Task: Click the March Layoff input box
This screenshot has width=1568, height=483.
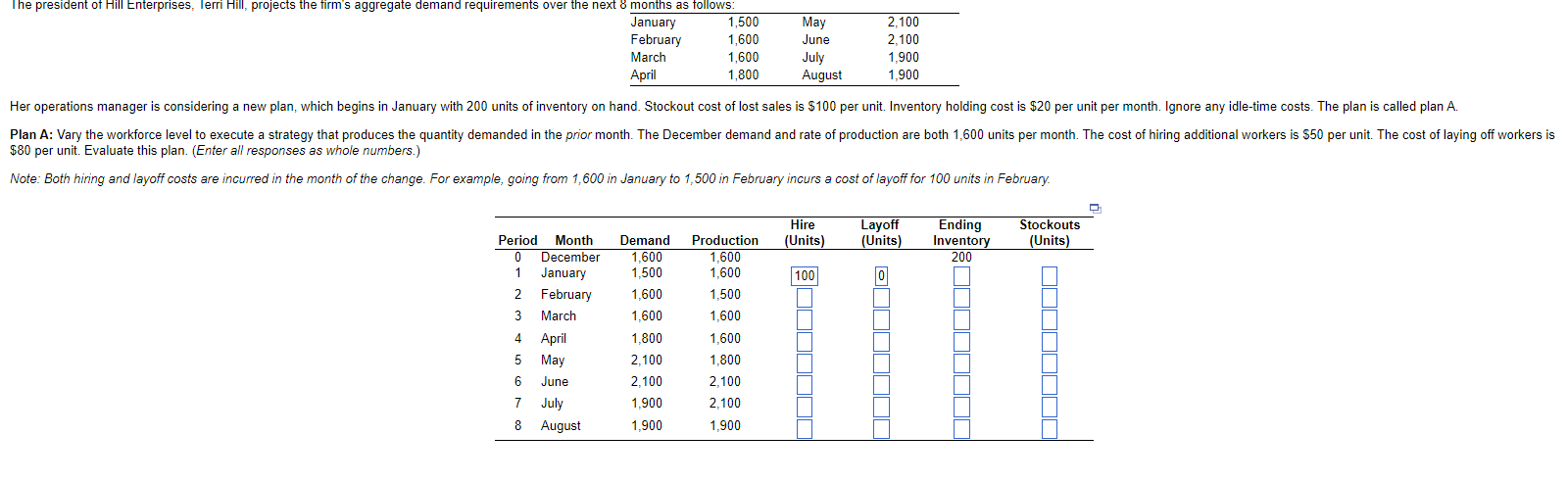Action: coord(881,319)
